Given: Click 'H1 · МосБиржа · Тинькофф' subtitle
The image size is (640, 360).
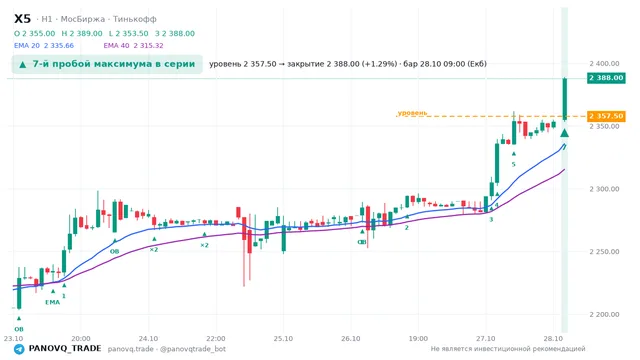Looking at the screenshot, I should click(x=99, y=19).
